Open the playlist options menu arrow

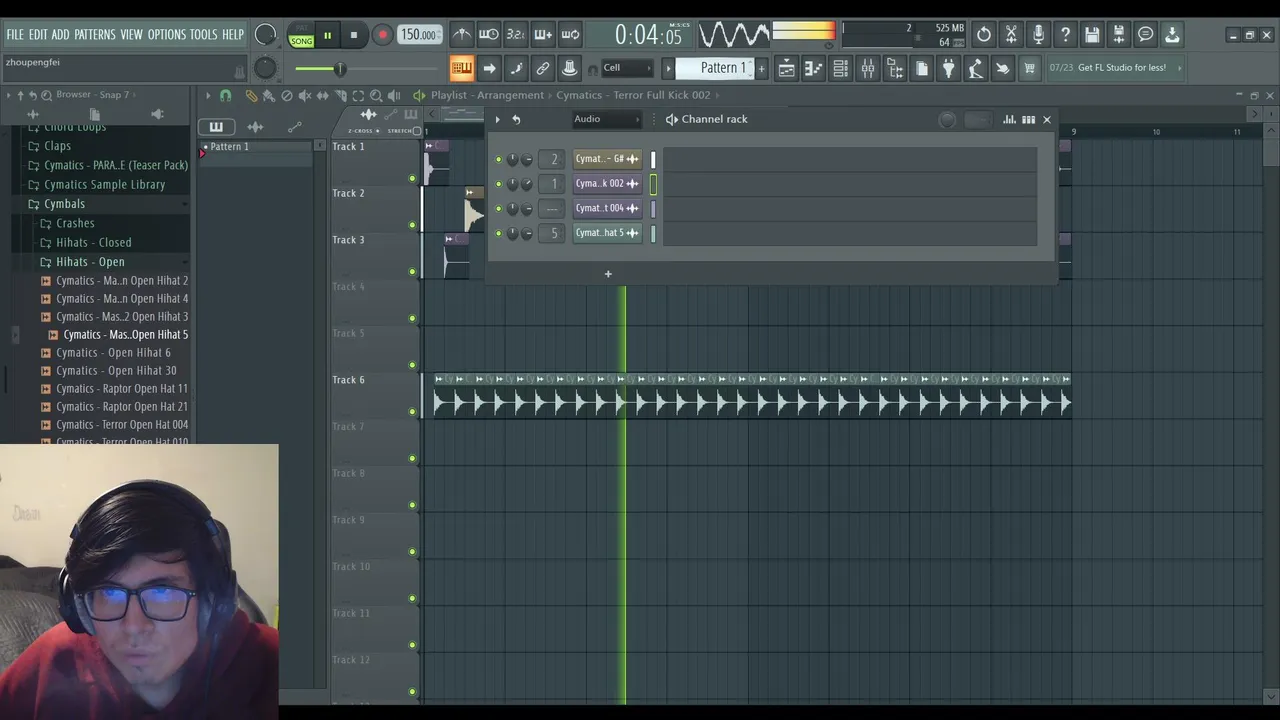point(208,96)
